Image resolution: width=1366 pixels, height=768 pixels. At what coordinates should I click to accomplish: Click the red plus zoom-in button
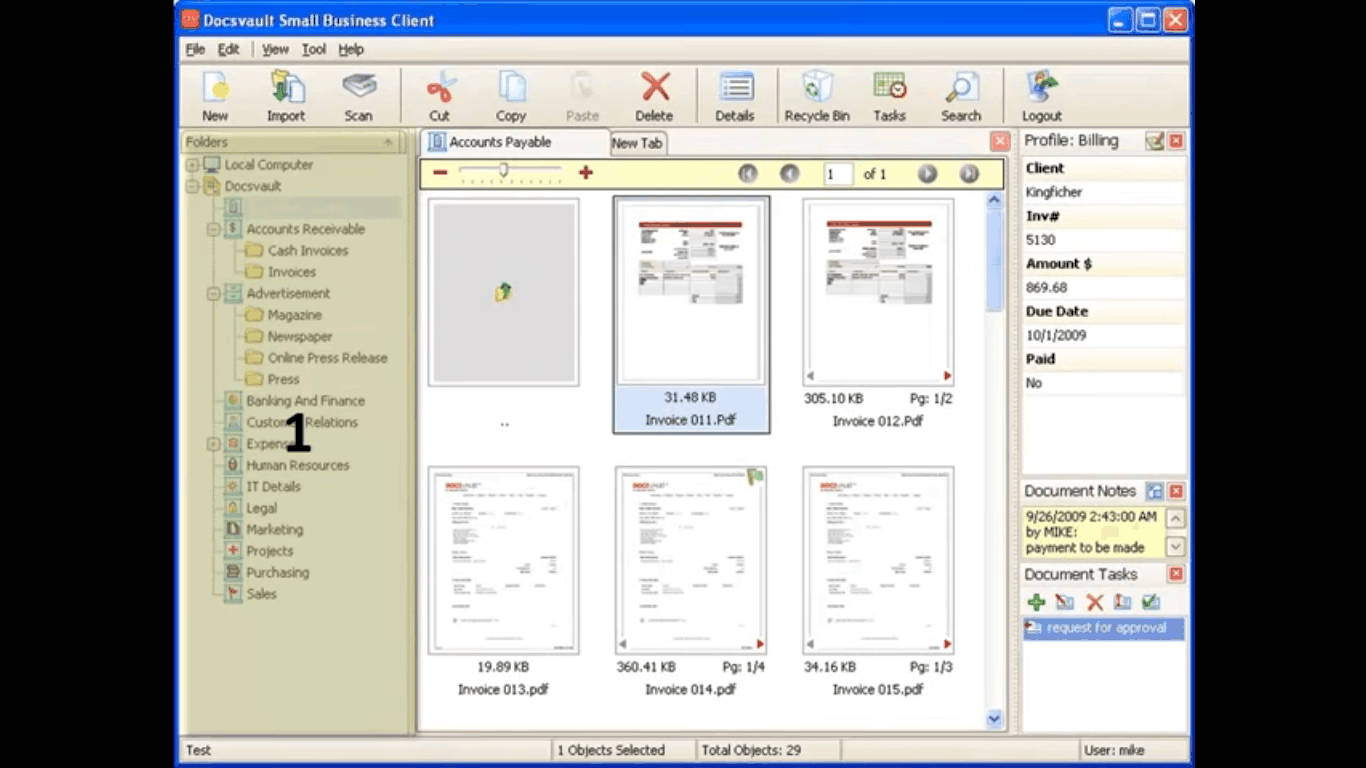(586, 173)
